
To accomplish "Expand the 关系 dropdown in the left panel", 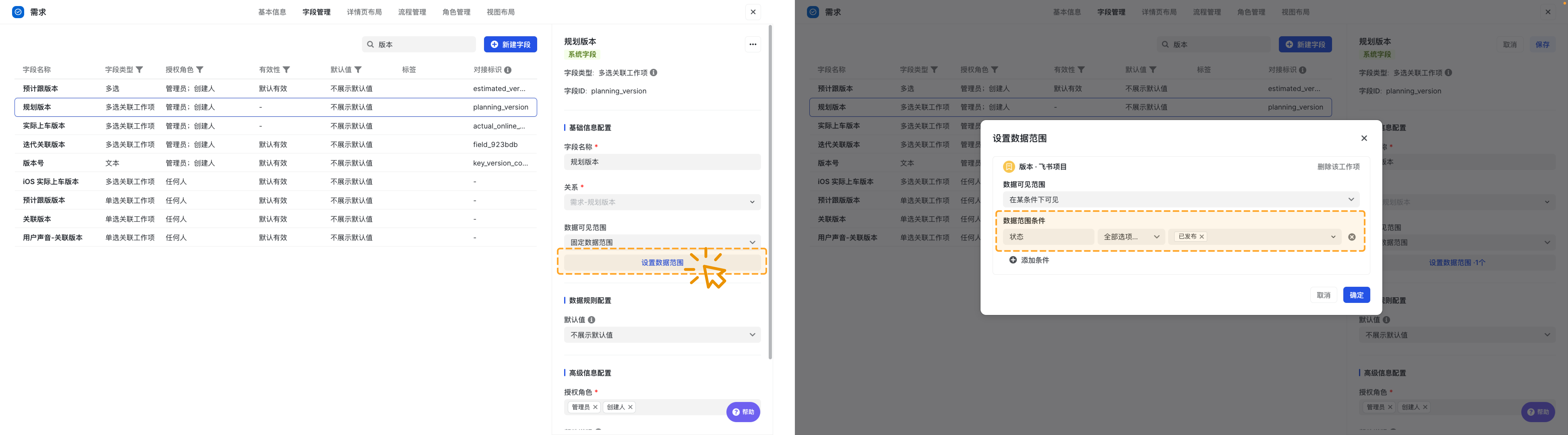I will tap(662, 202).
